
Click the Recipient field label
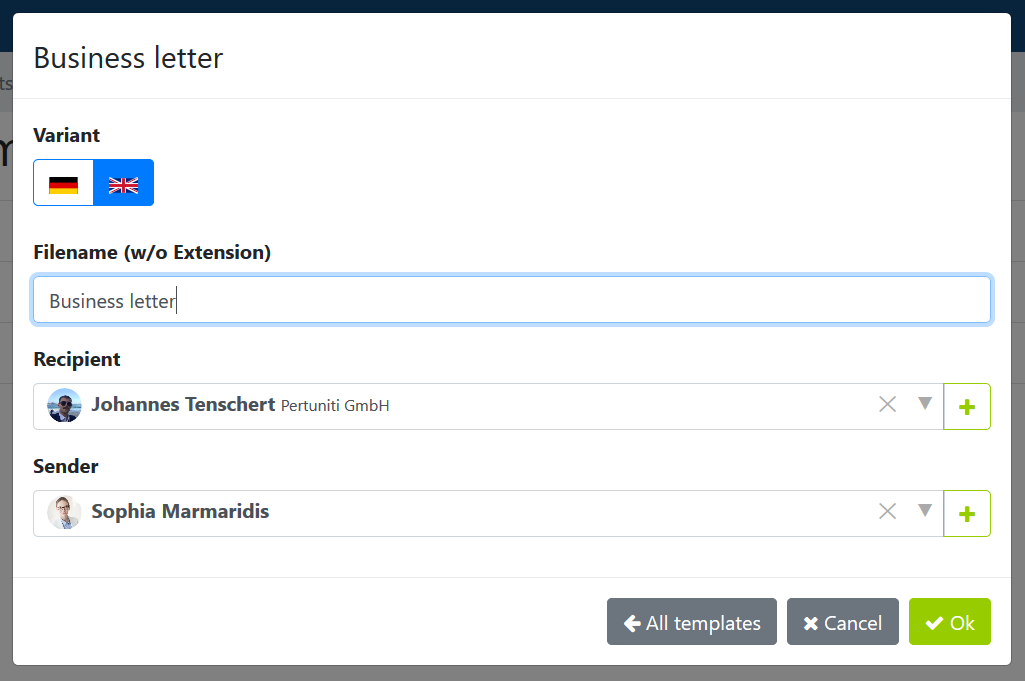76,359
